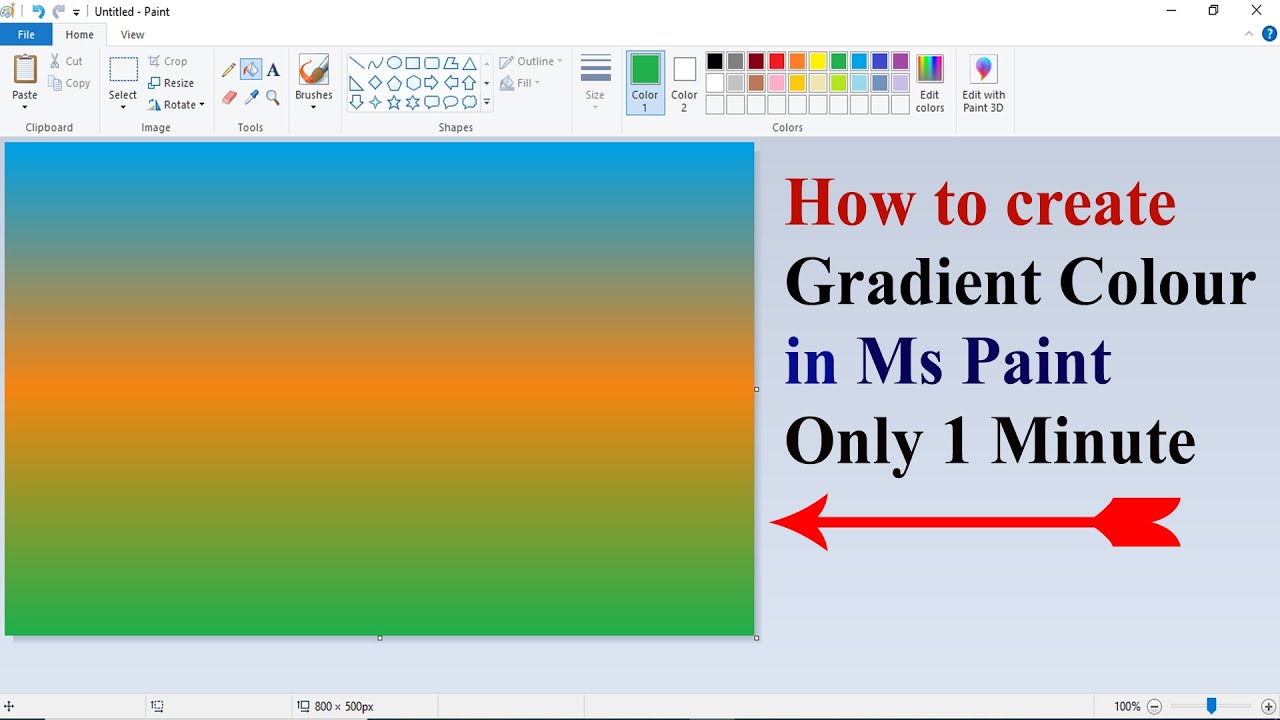Choose the Hexagon shape
Viewport: 1280px width, 720px height.
coord(413,83)
